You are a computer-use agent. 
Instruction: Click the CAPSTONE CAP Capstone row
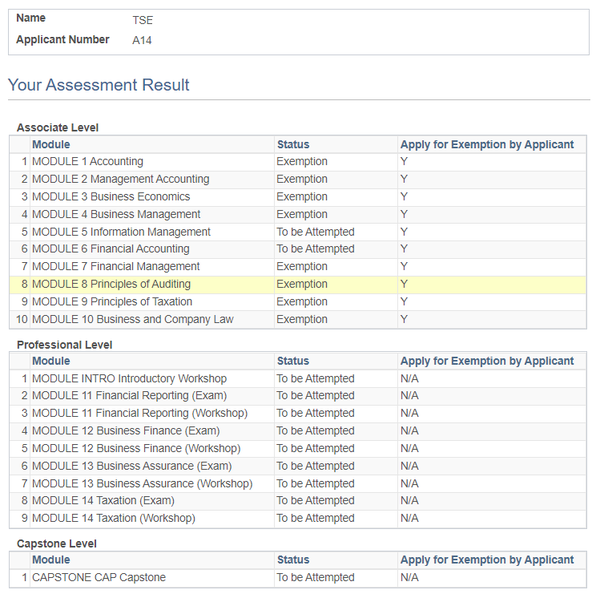tap(99, 578)
